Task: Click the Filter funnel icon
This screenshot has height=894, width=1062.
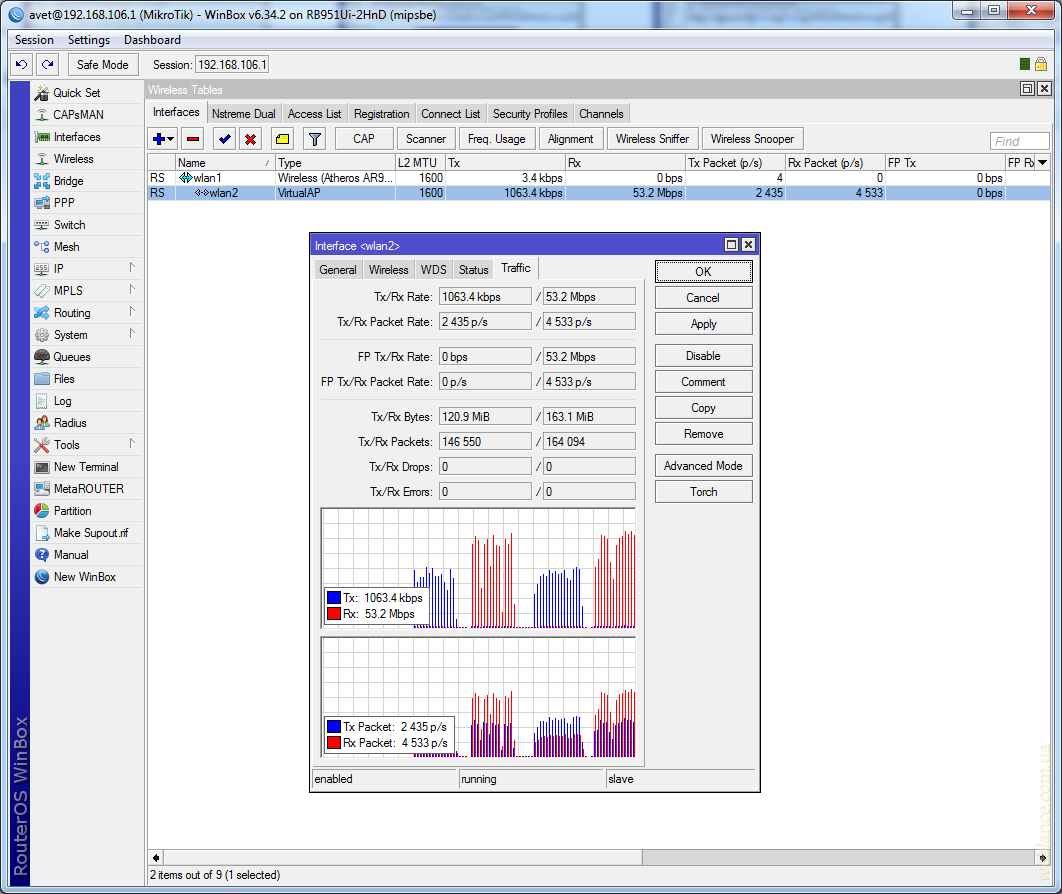Action: 314,139
